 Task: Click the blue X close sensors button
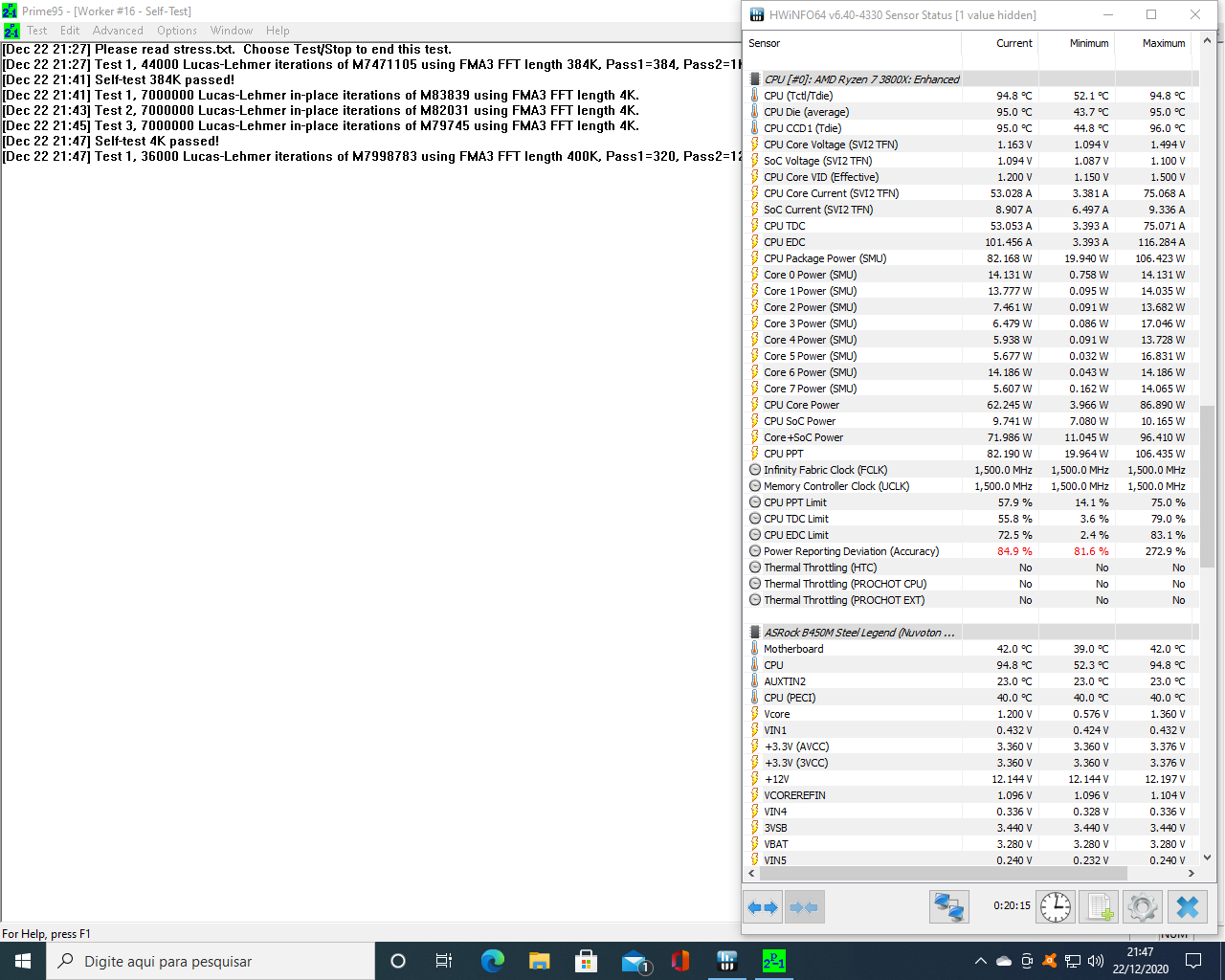tap(1188, 907)
